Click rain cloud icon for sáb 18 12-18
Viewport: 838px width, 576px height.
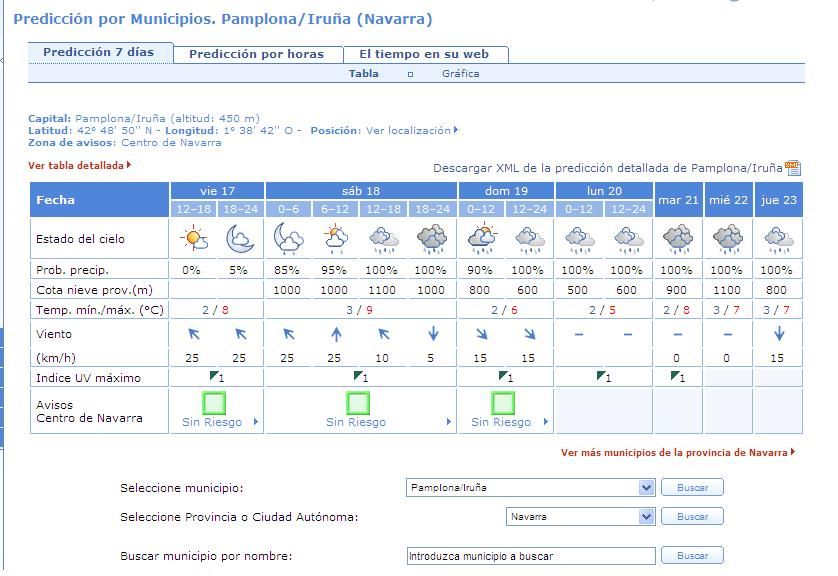point(384,239)
